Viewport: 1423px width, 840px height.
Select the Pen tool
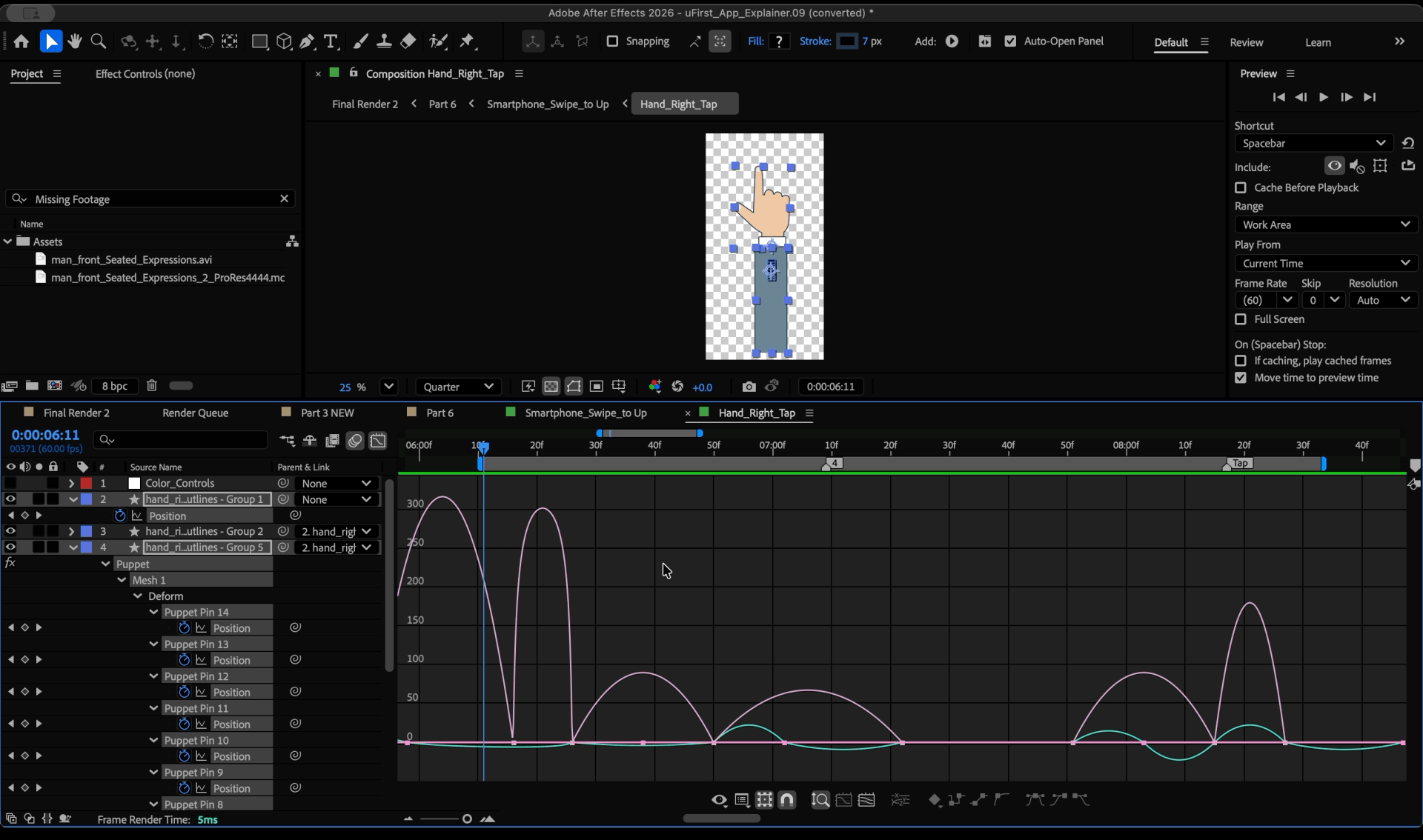(x=307, y=41)
